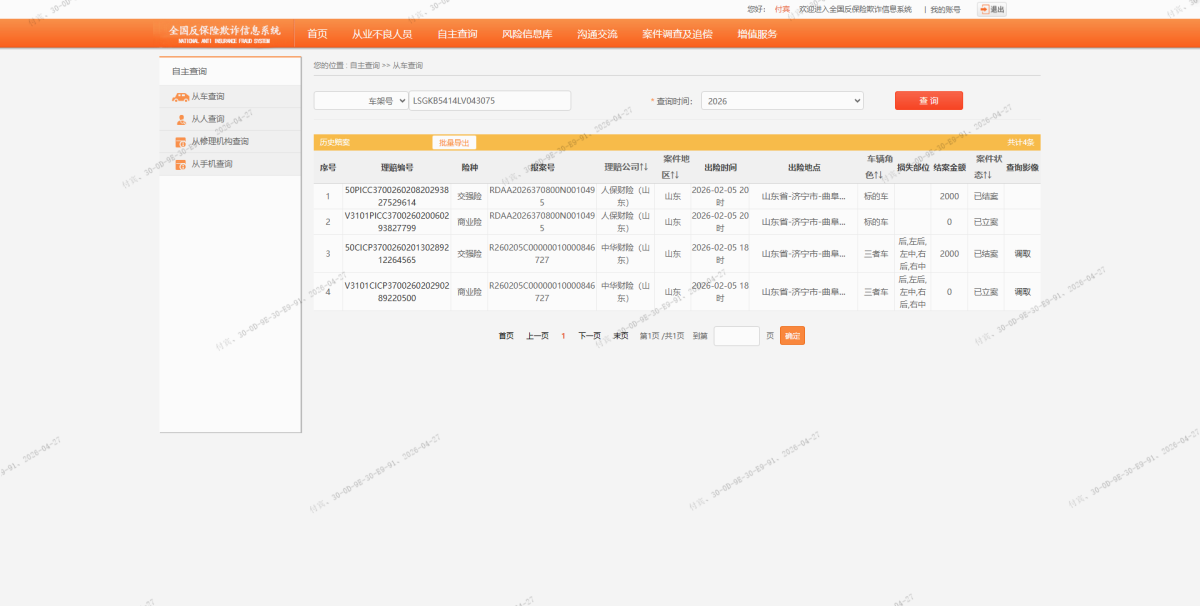The image size is (1200, 606).
Task: Click claim number V3101CICP370026020290289220500
Action: tap(397, 292)
